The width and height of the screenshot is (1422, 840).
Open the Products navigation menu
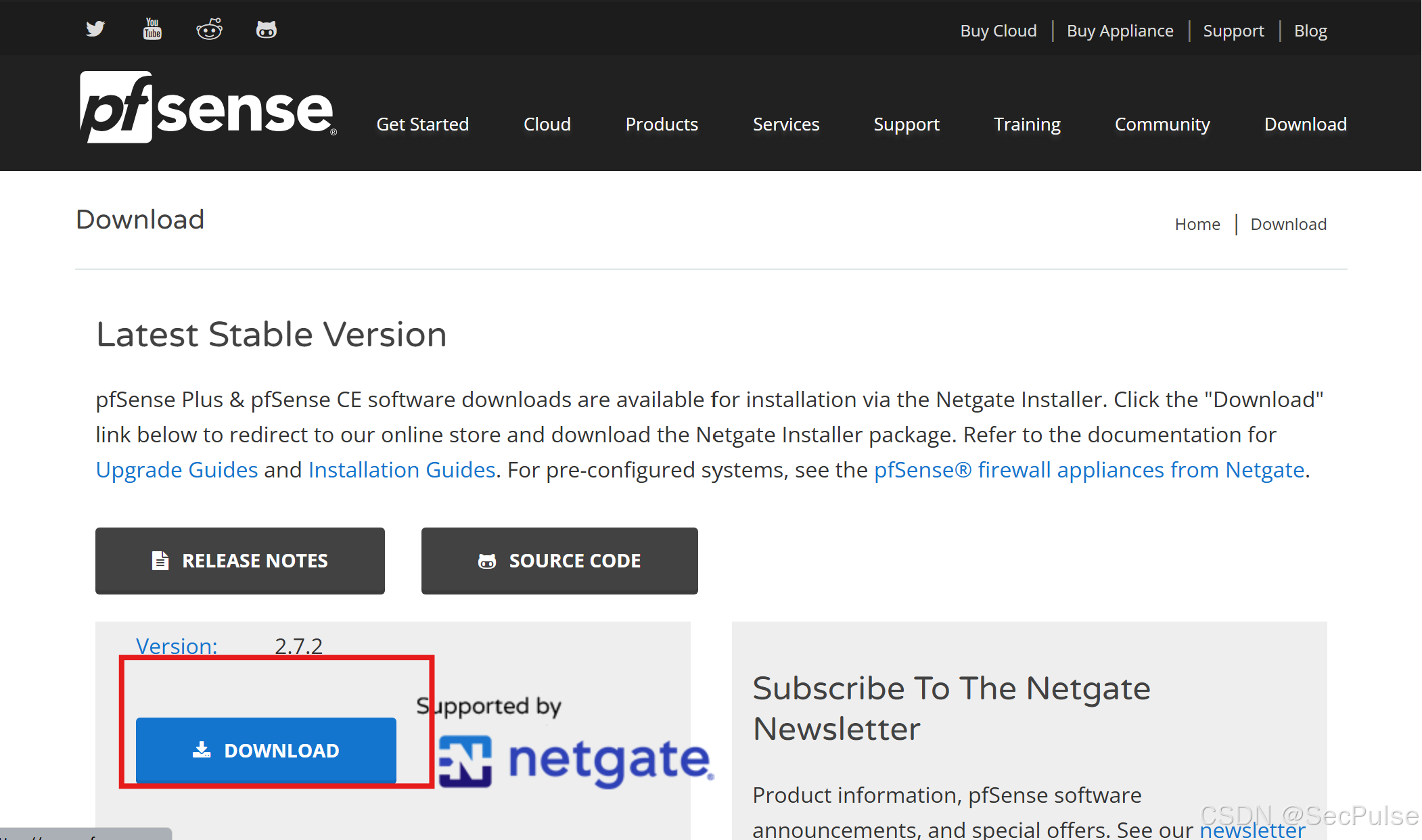coord(661,124)
